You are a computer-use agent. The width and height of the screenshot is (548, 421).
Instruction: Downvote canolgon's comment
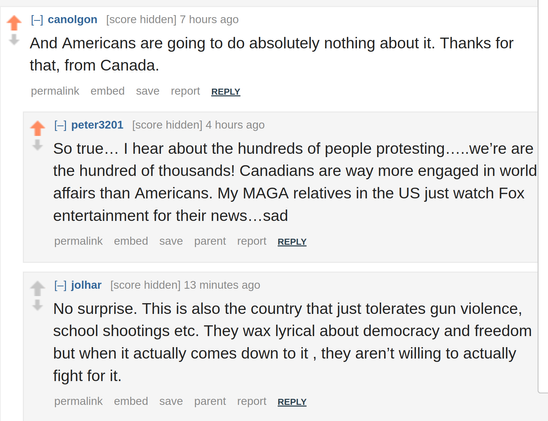(x=14, y=40)
